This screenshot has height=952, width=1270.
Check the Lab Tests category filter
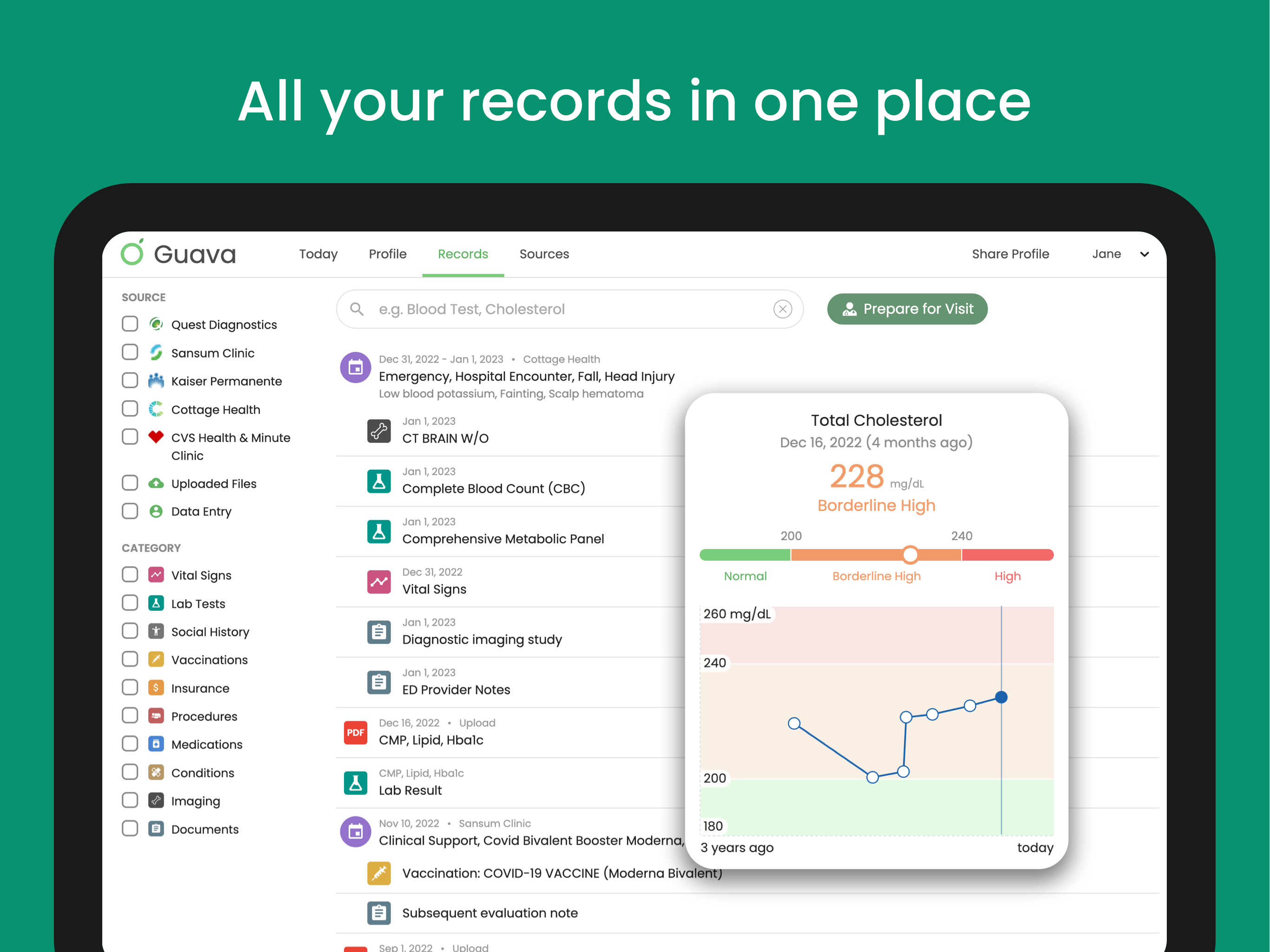[x=130, y=603]
